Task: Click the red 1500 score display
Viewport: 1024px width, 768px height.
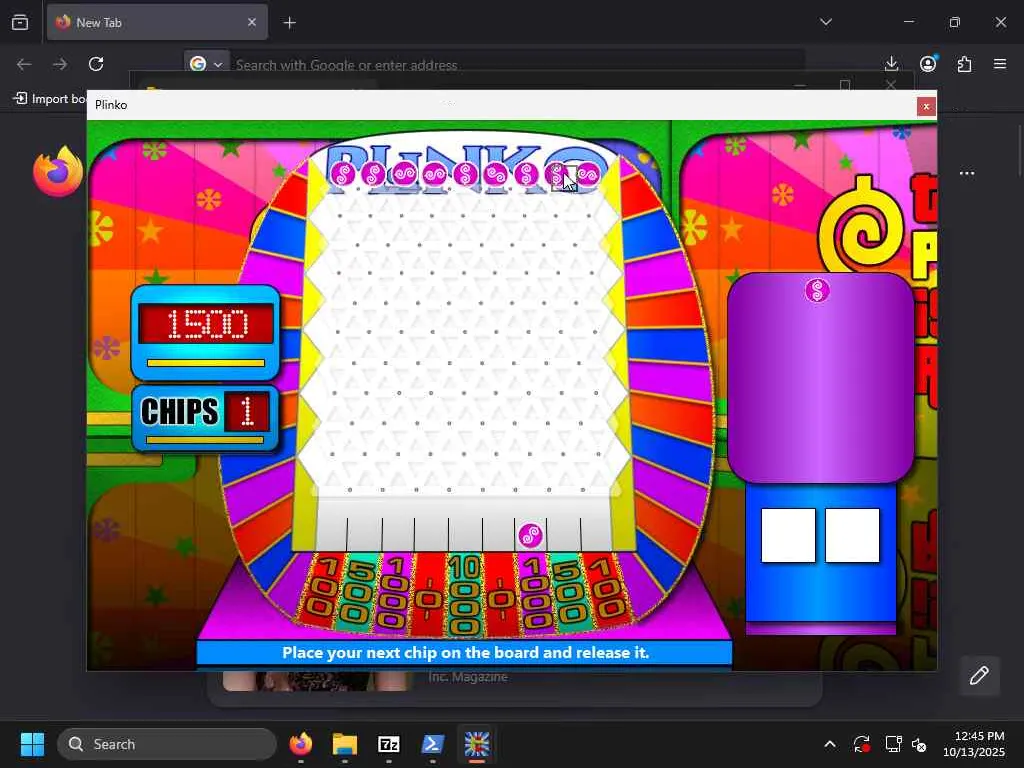Action: point(206,323)
